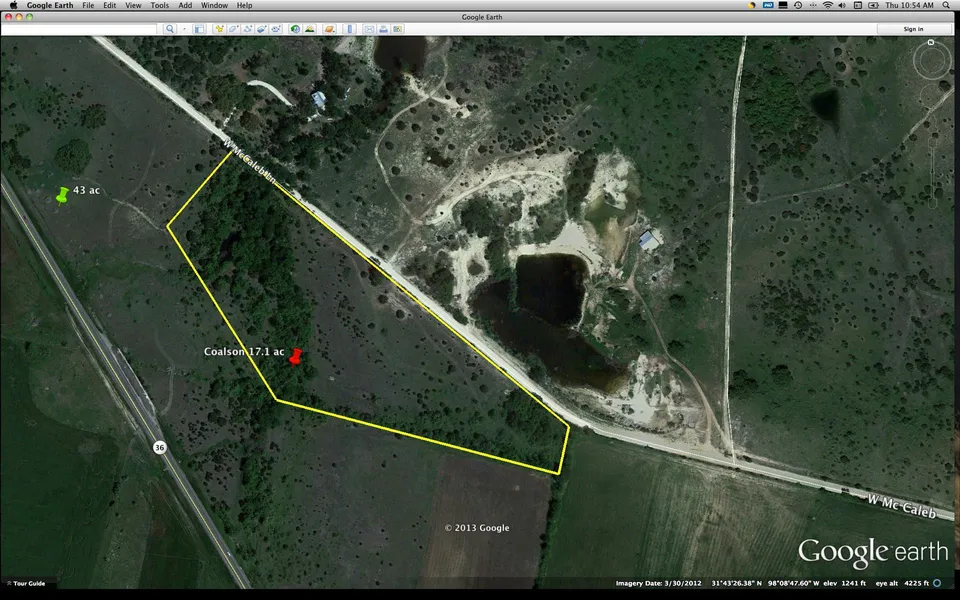Viewport: 960px width, 600px height.
Task: Click the Sign in button
Action: pos(913,29)
